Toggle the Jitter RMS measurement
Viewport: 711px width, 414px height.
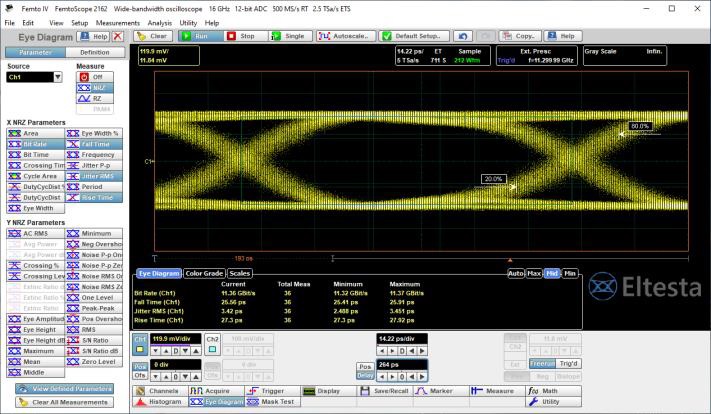point(92,176)
